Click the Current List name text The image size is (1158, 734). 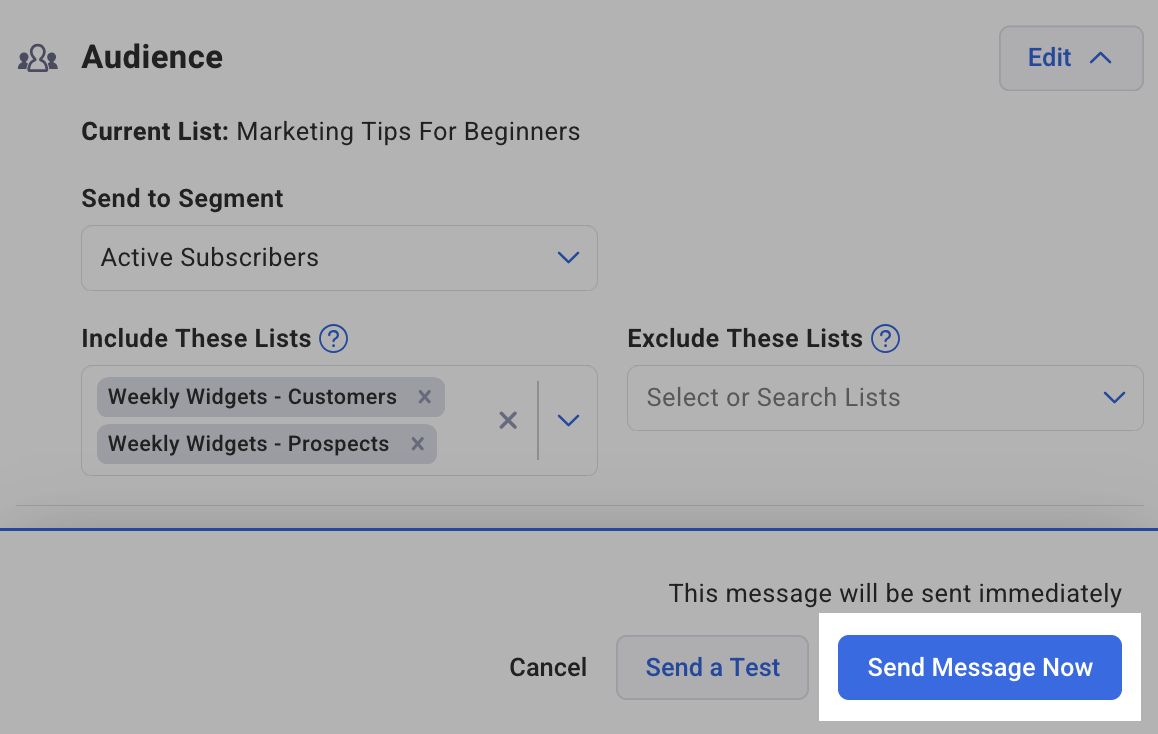tap(408, 132)
